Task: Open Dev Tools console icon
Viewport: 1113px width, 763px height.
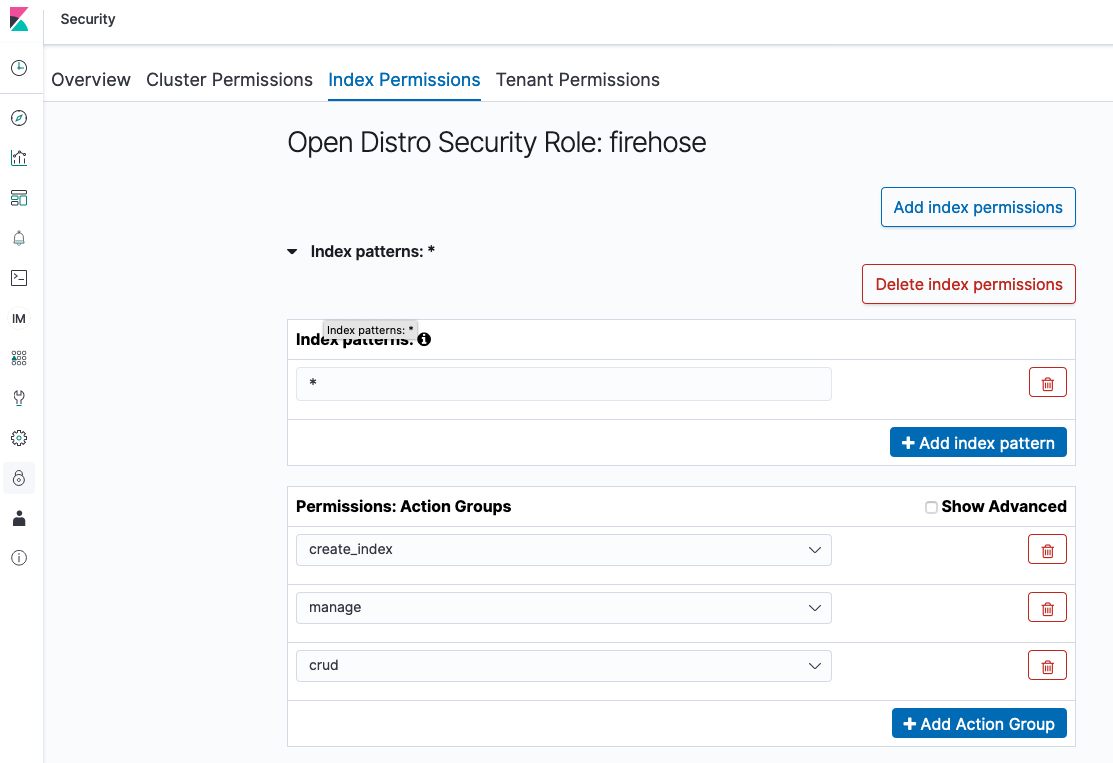Action: pos(19,278)
